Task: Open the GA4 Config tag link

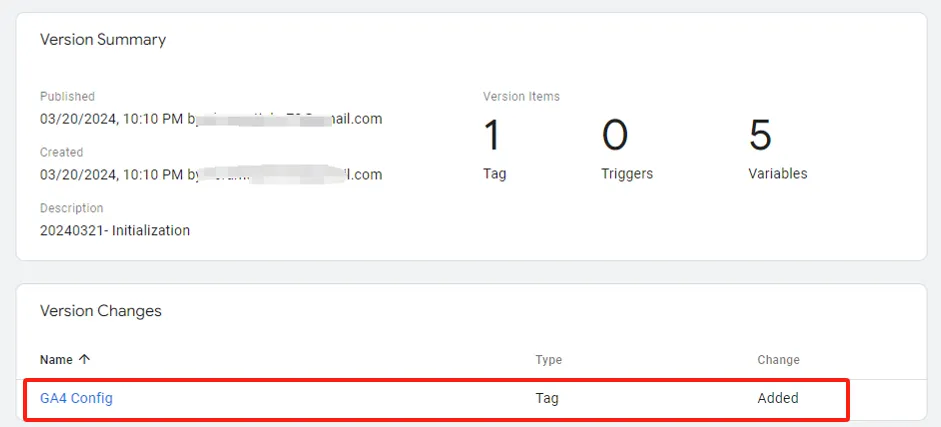Action: coord(76,398)
